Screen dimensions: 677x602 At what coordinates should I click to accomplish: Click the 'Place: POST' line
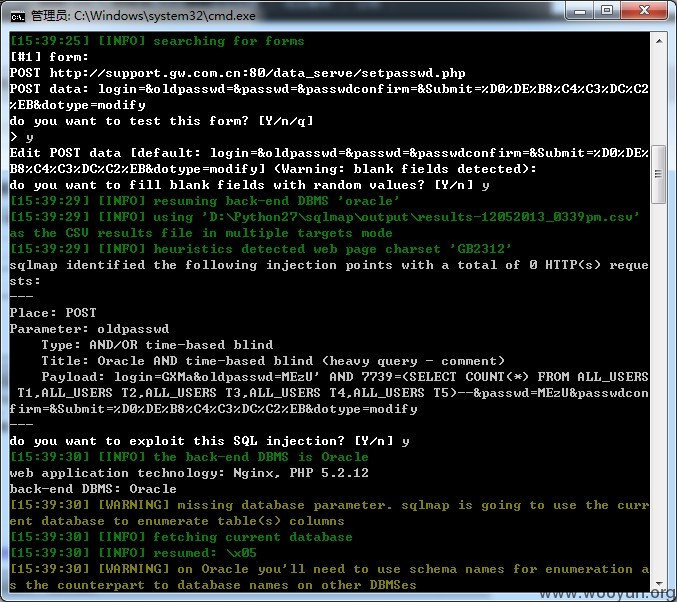pyautogui.click(x=53, y=313)
